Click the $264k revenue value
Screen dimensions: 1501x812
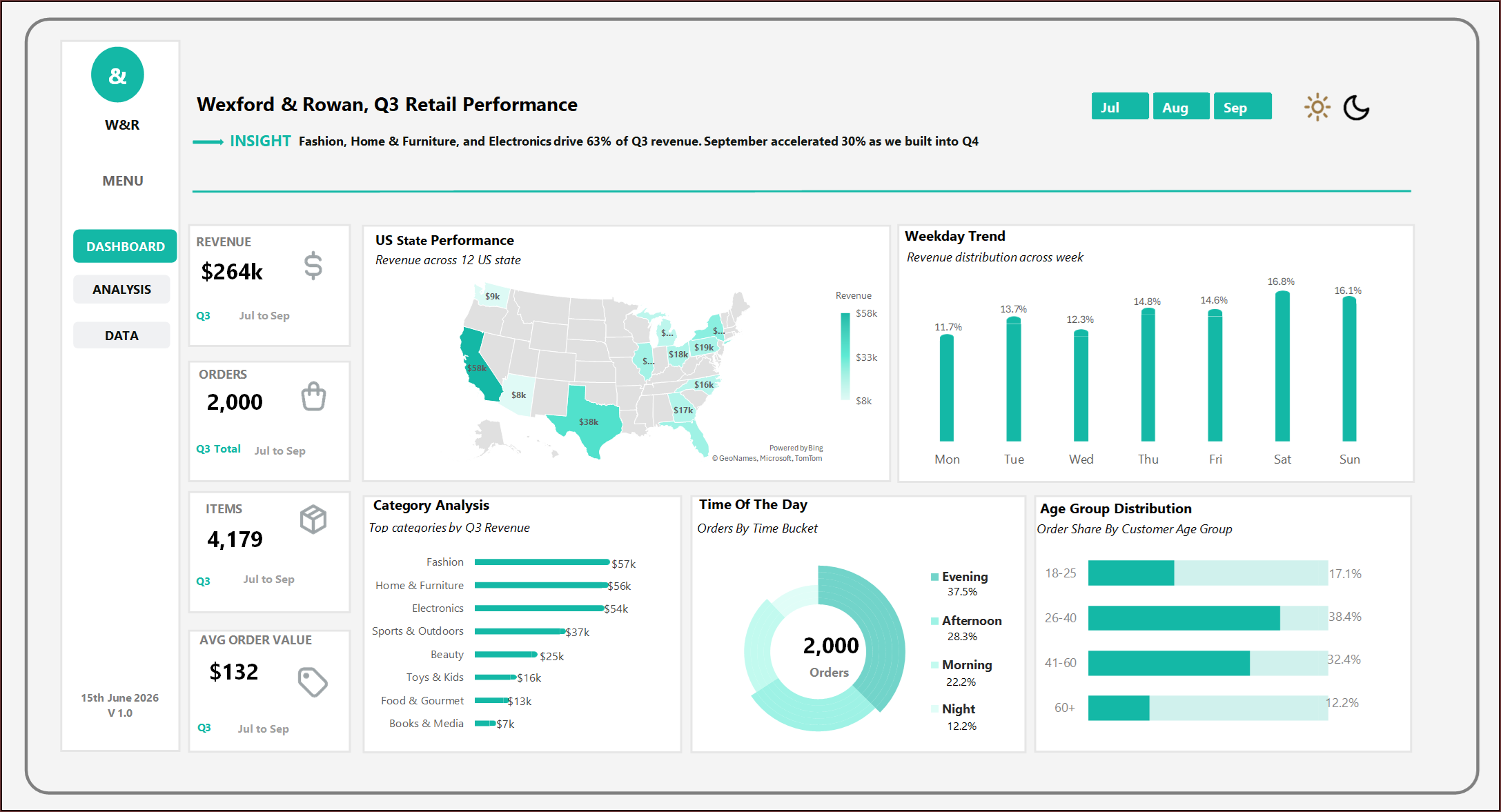click(232, 272)
